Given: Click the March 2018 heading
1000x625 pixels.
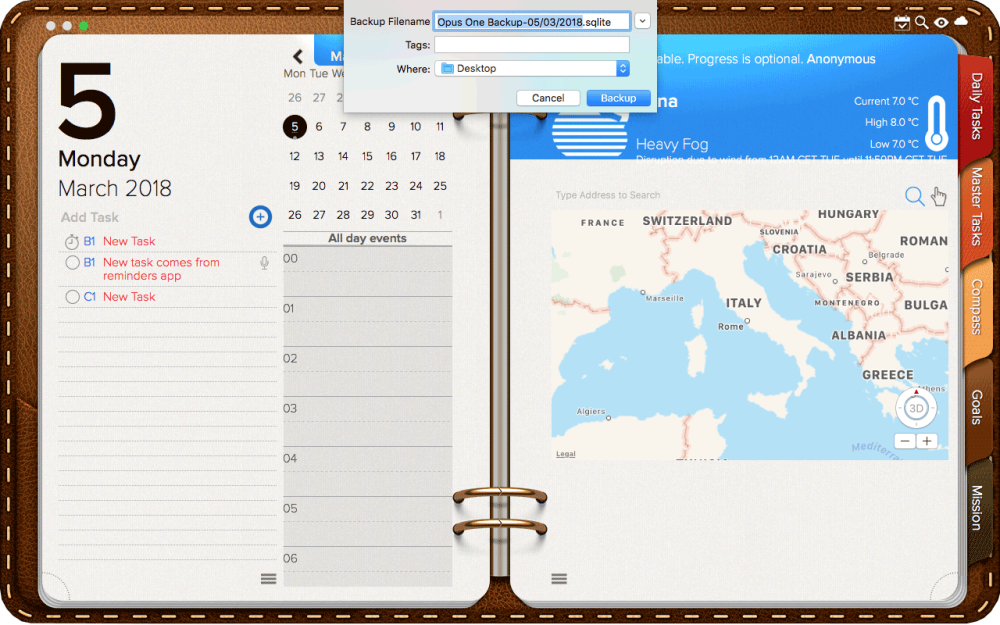Looking at the screenshot, I should click(115, 189).
